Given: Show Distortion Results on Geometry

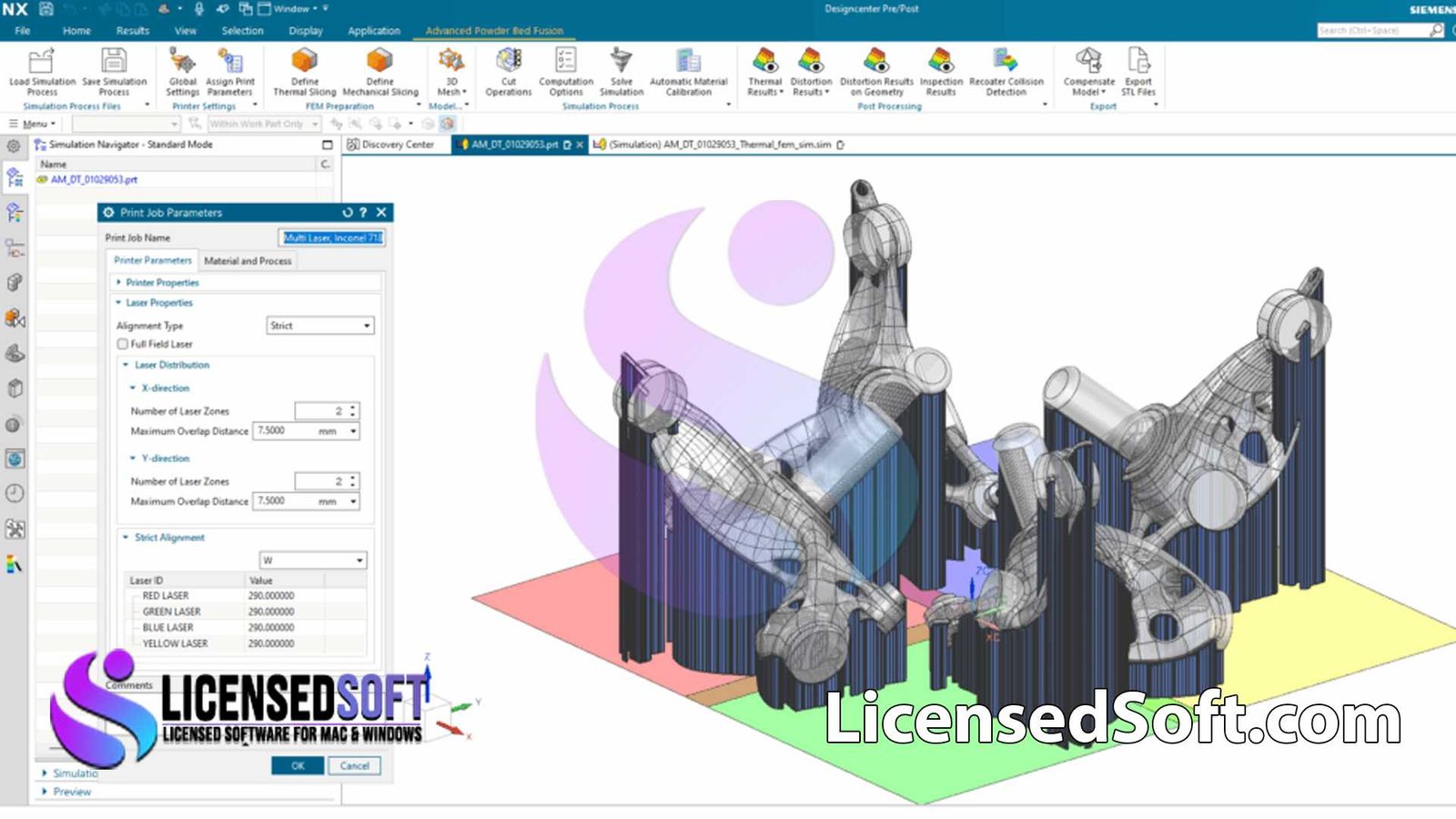Looking at the screenshot, I should (x=876, y=73).
